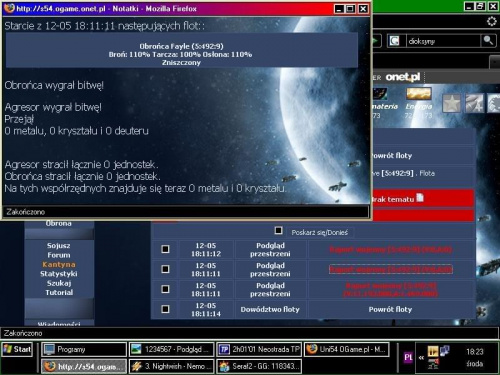
Task: Toggle the select-all checkbox near Poskarż się/Donieś
Action: pyautogui.click(x=278, y=230)
